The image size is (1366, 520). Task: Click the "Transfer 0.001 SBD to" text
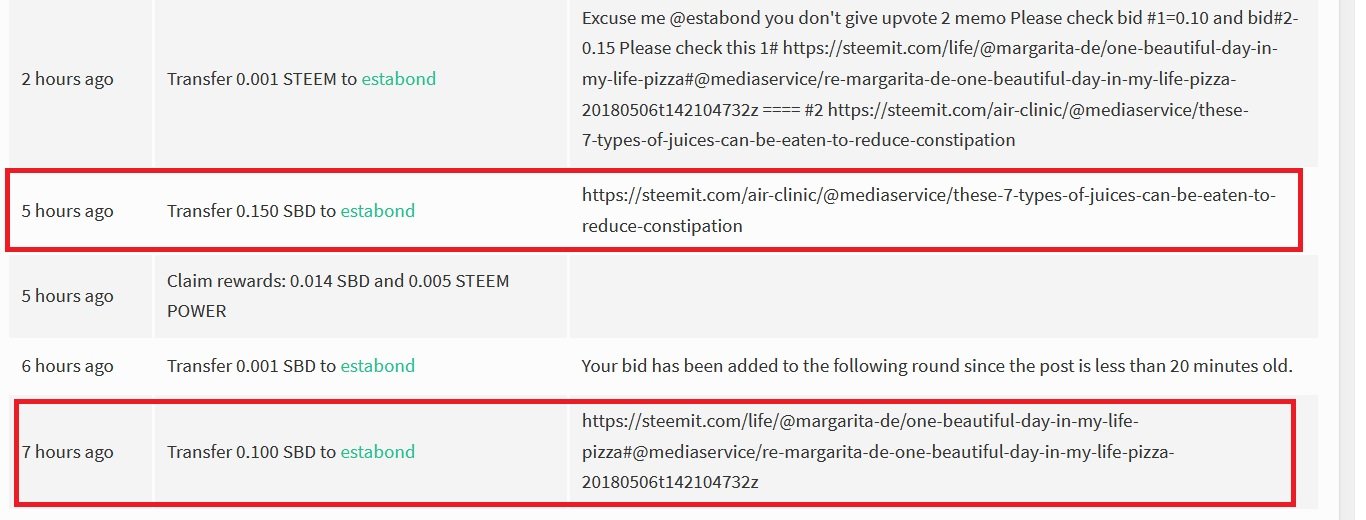(252, 366)
